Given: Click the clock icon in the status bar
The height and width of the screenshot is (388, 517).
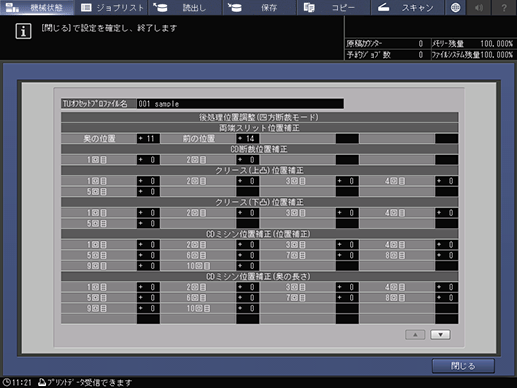Looking at the screenshot, I should coord(7,382).
